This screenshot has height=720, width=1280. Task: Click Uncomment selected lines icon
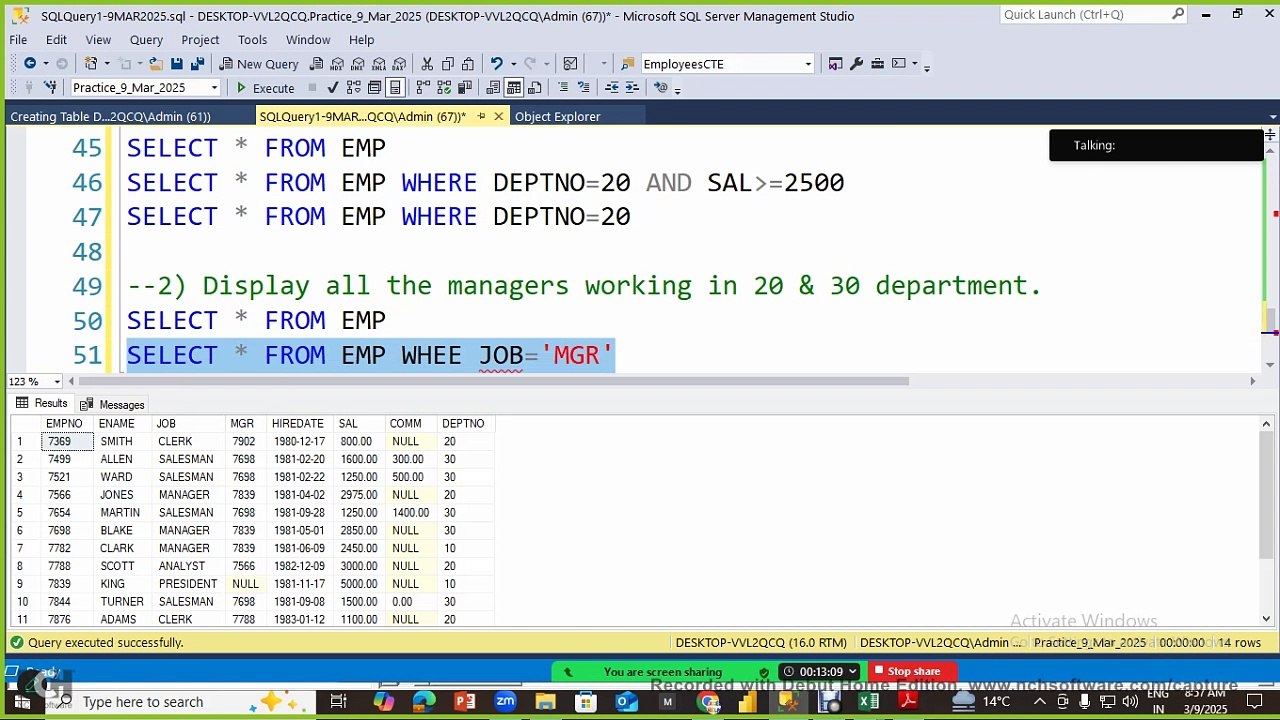pos(583,87)
